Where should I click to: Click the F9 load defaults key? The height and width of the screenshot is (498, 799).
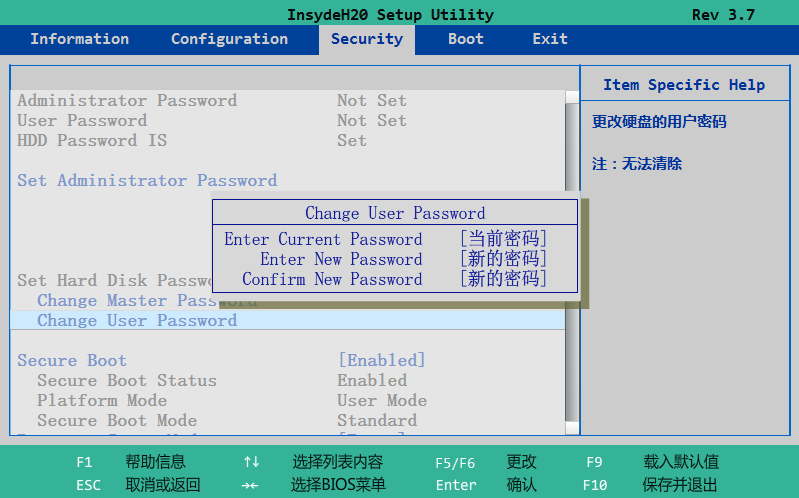click(x=594, y=463)
